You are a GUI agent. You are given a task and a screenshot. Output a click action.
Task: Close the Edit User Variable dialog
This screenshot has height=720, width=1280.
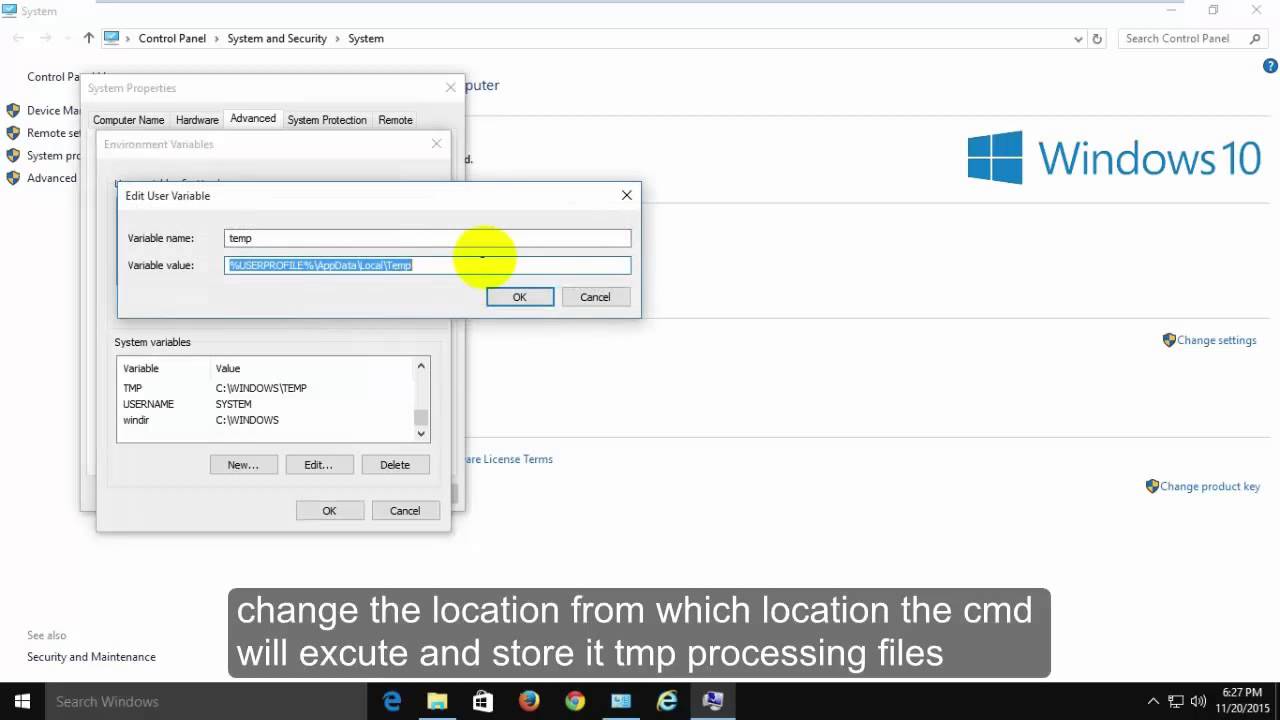pos(627,195)
